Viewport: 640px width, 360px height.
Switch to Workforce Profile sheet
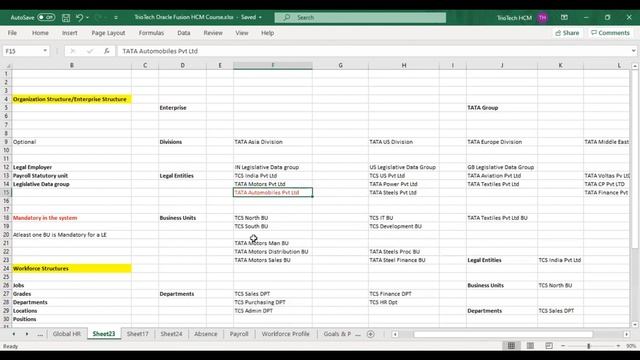(285, 334)
